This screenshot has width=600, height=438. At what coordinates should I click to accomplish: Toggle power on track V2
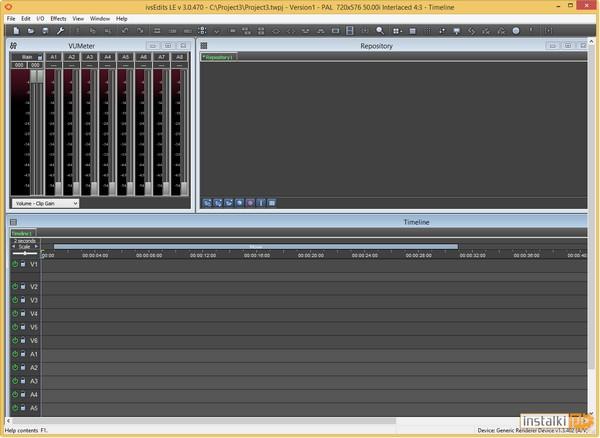pos(15,286)
